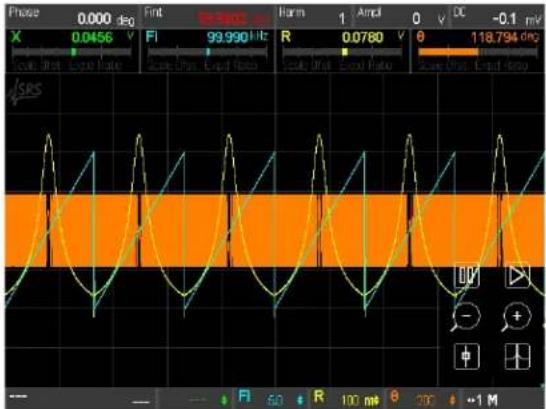Open the Phase 0.000 deg info tile

tap(72, 17)
